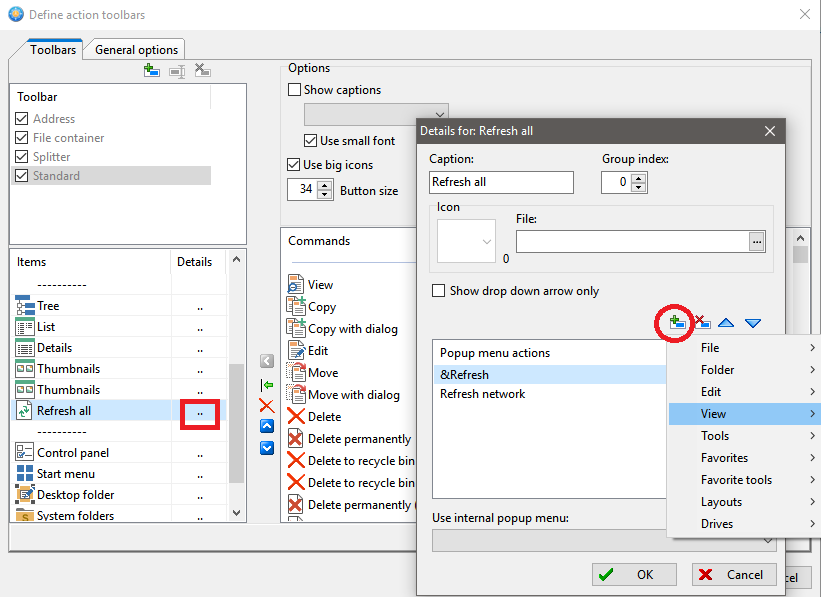Increase the Group index spinner value
Image resolution: width=821 pixels, height=597 pixels.
[x=639, y=177]
